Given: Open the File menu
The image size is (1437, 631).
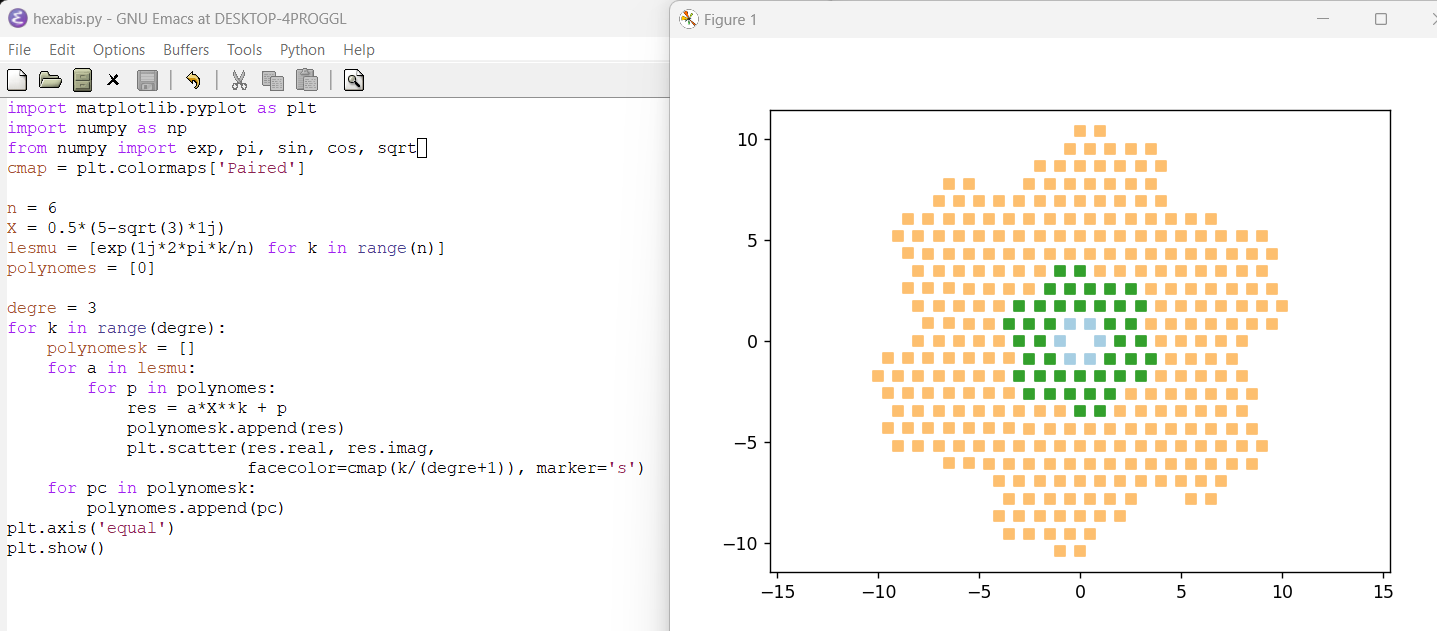Looking at the screenshot, I should coord(19,50).
